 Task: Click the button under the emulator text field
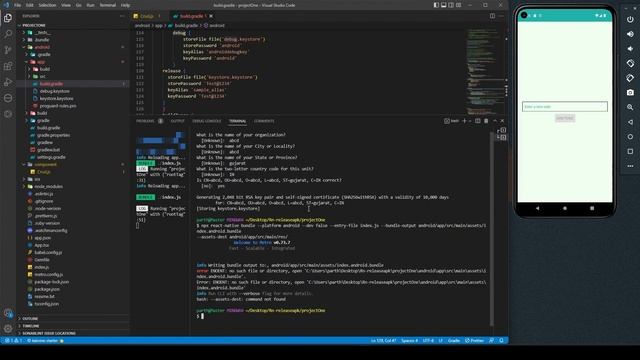pos(565,118)
